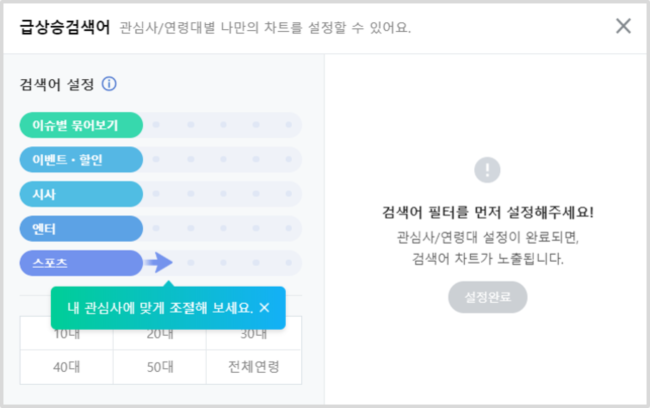The width and height of the screenshot is (650, 408).
Task: Set 엔터 slider to last dot
Action: point(289,228)
